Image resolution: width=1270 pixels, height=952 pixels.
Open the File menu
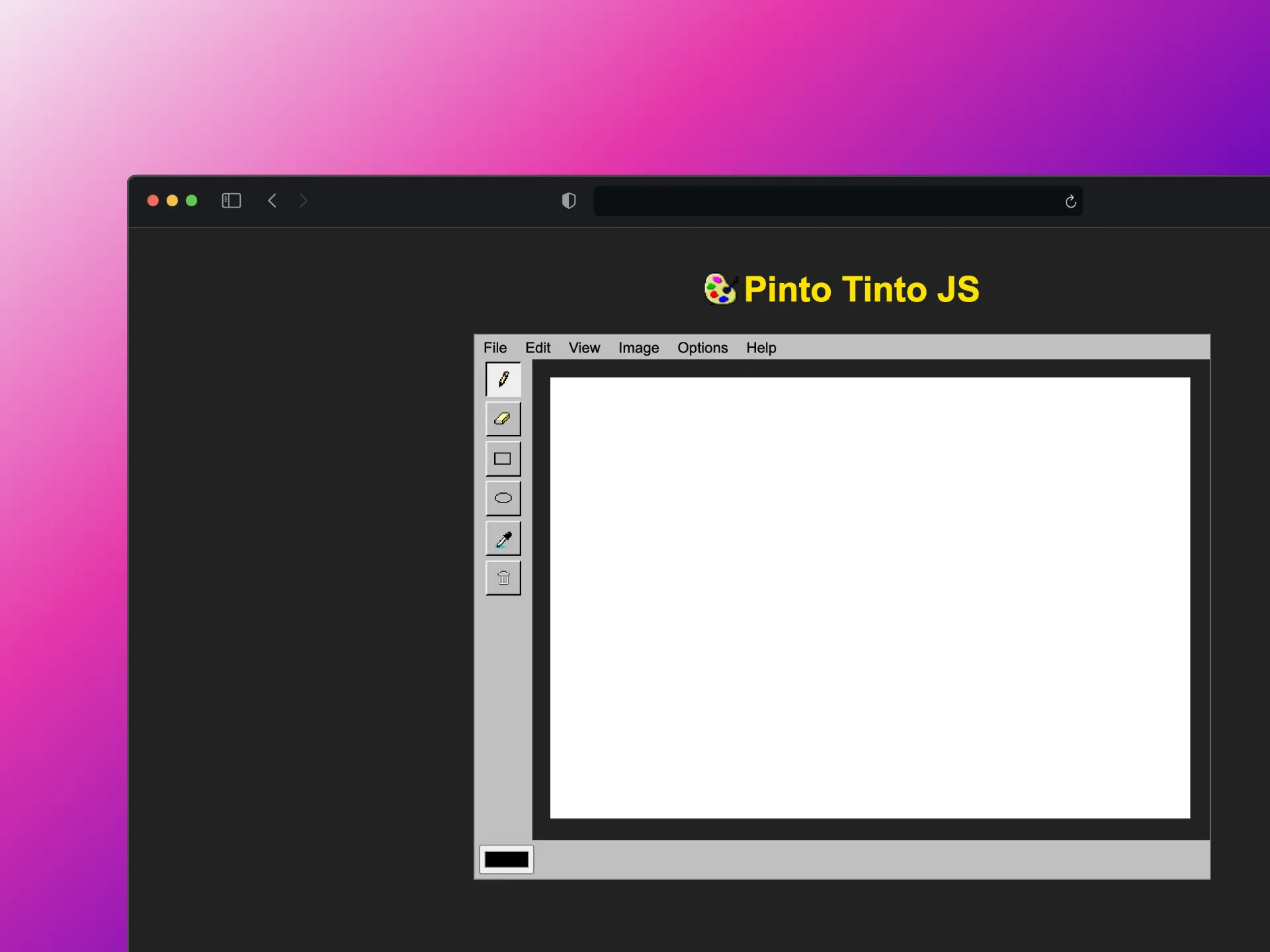tap(495, 348)
